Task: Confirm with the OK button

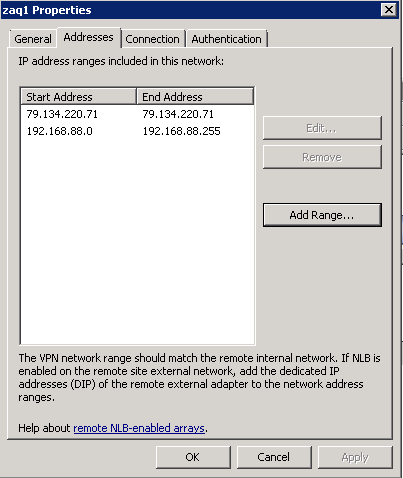Action: [x=193, y=457]
